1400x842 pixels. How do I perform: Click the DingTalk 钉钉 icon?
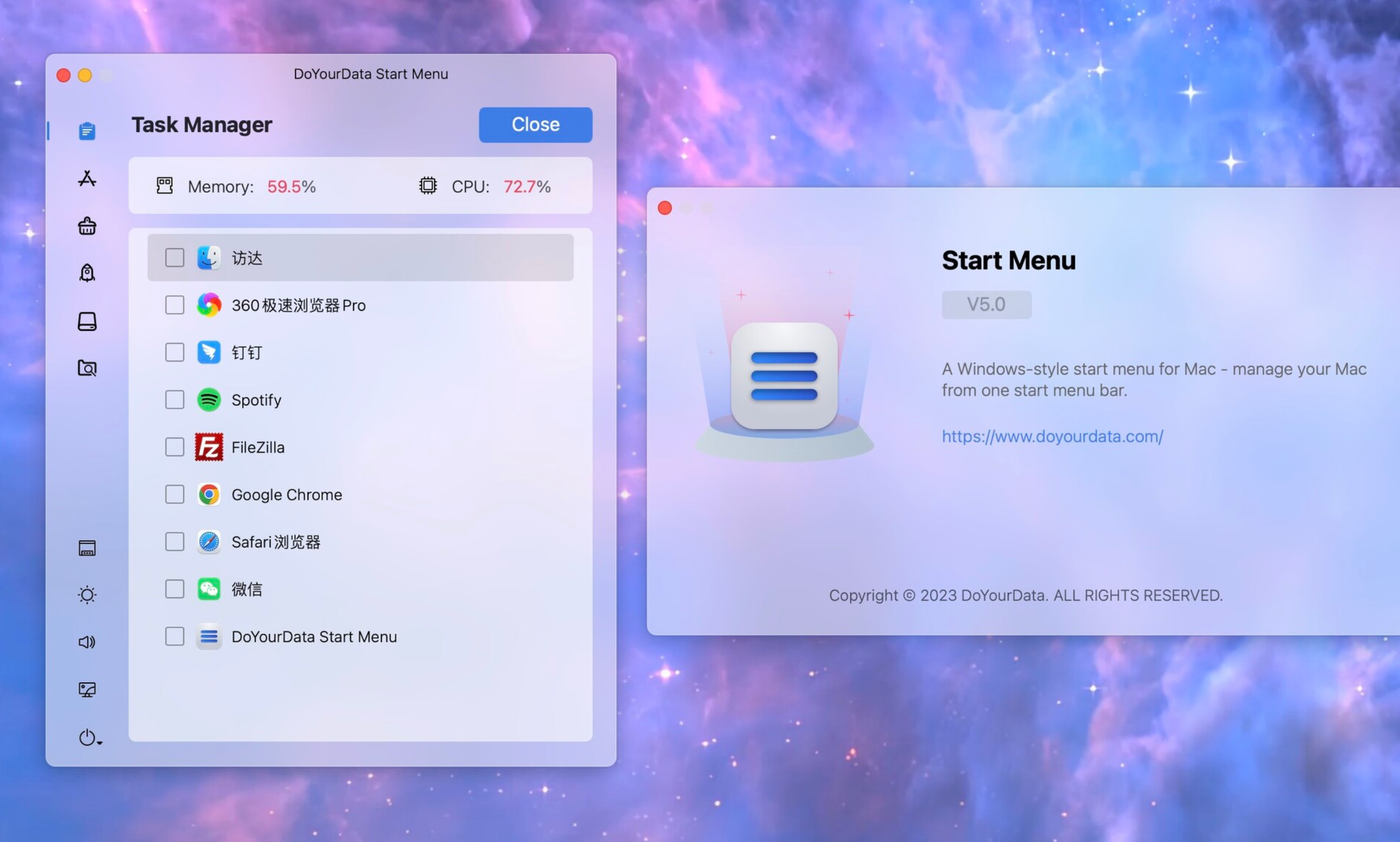click(x=209, y=352)
